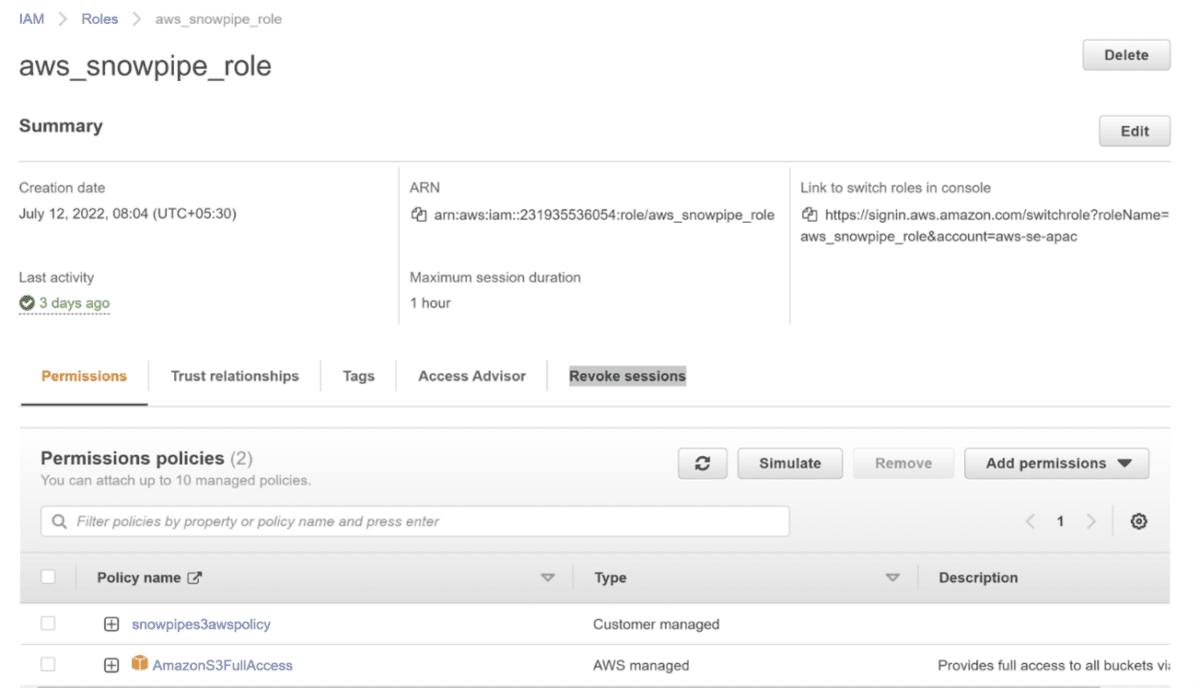
Task: Toggle the select-all checkbox in the table header
Action: tap(48, 577)
